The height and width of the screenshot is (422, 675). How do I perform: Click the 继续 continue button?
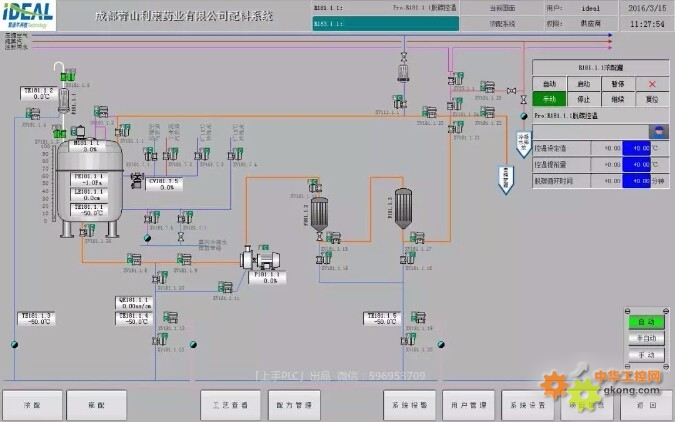[618, 99]
